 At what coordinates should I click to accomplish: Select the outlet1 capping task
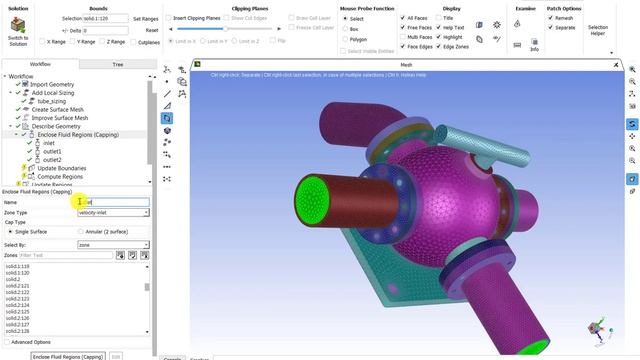click(x=52, y=151)
